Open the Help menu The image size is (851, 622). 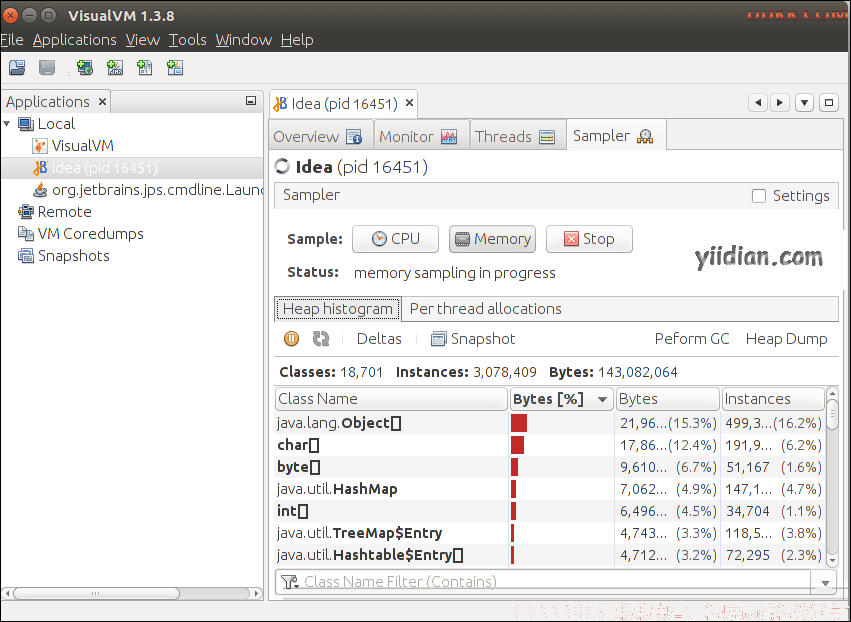(297, 40)
